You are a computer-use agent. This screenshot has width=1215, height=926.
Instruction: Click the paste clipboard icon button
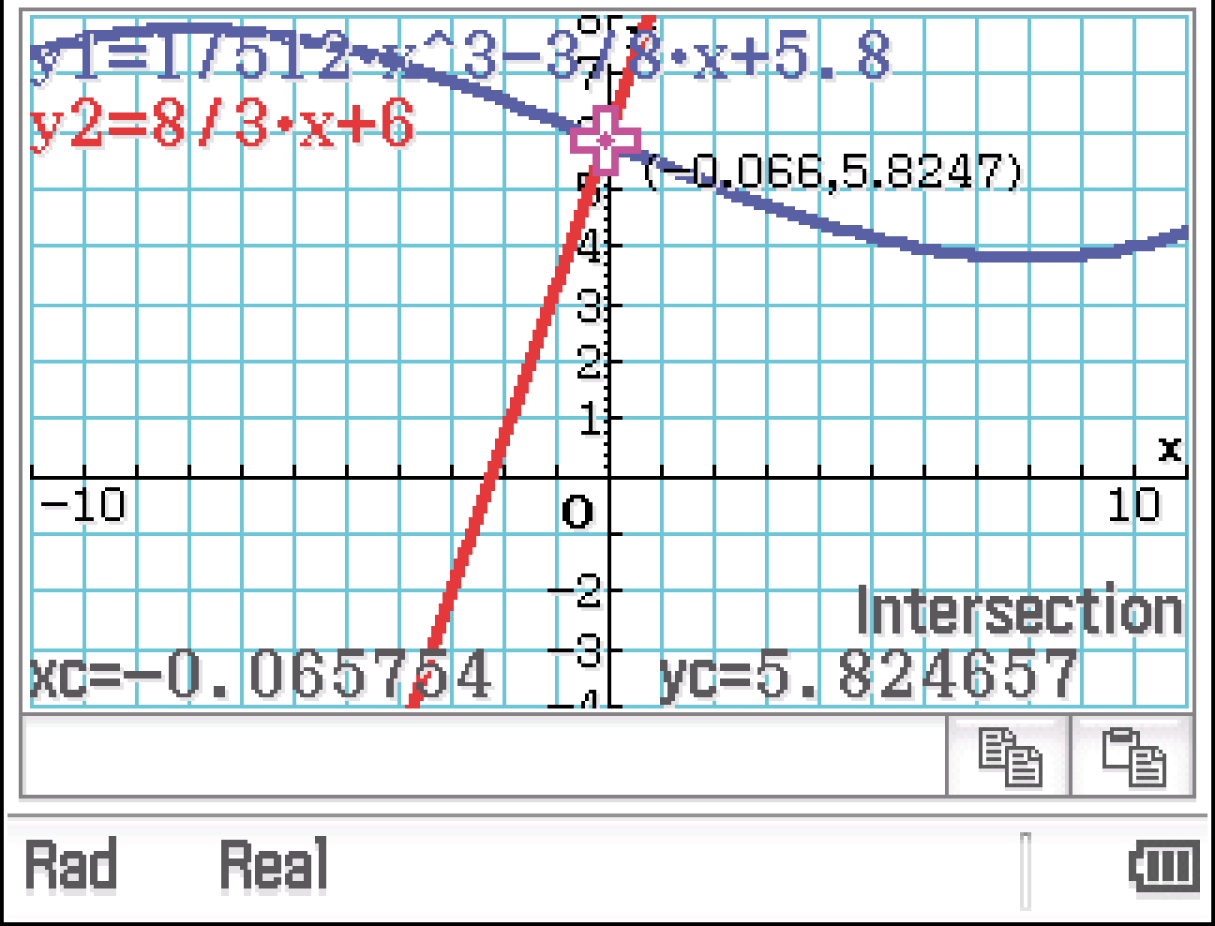(1133, 756)
